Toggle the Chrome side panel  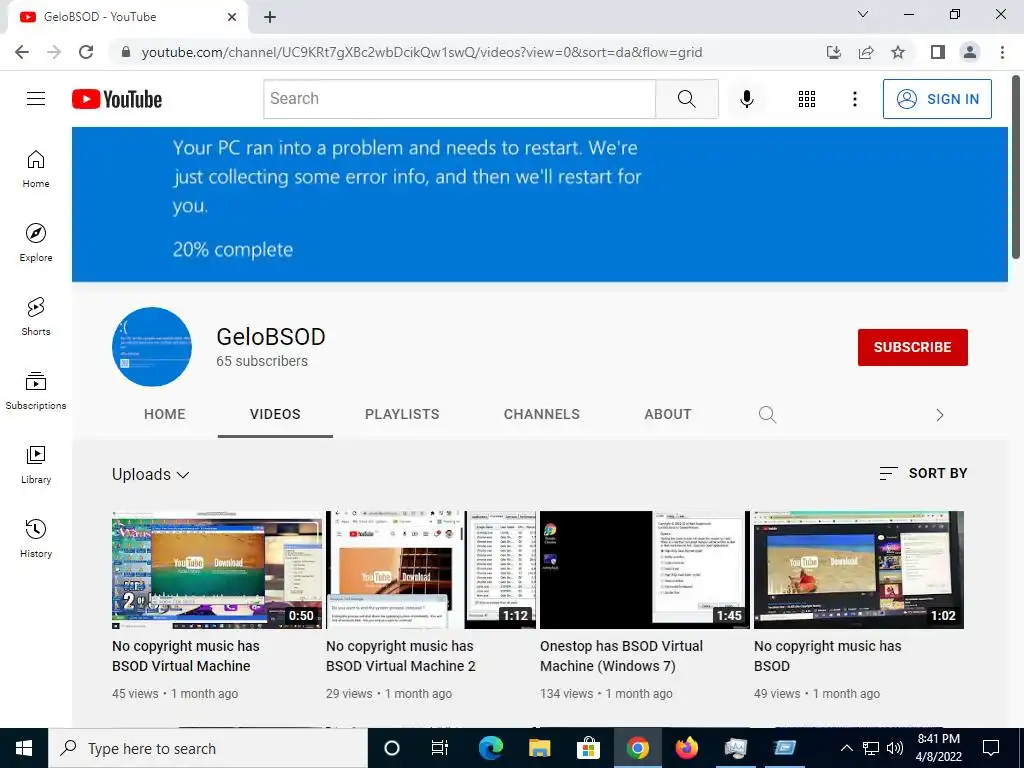(938, 52)
